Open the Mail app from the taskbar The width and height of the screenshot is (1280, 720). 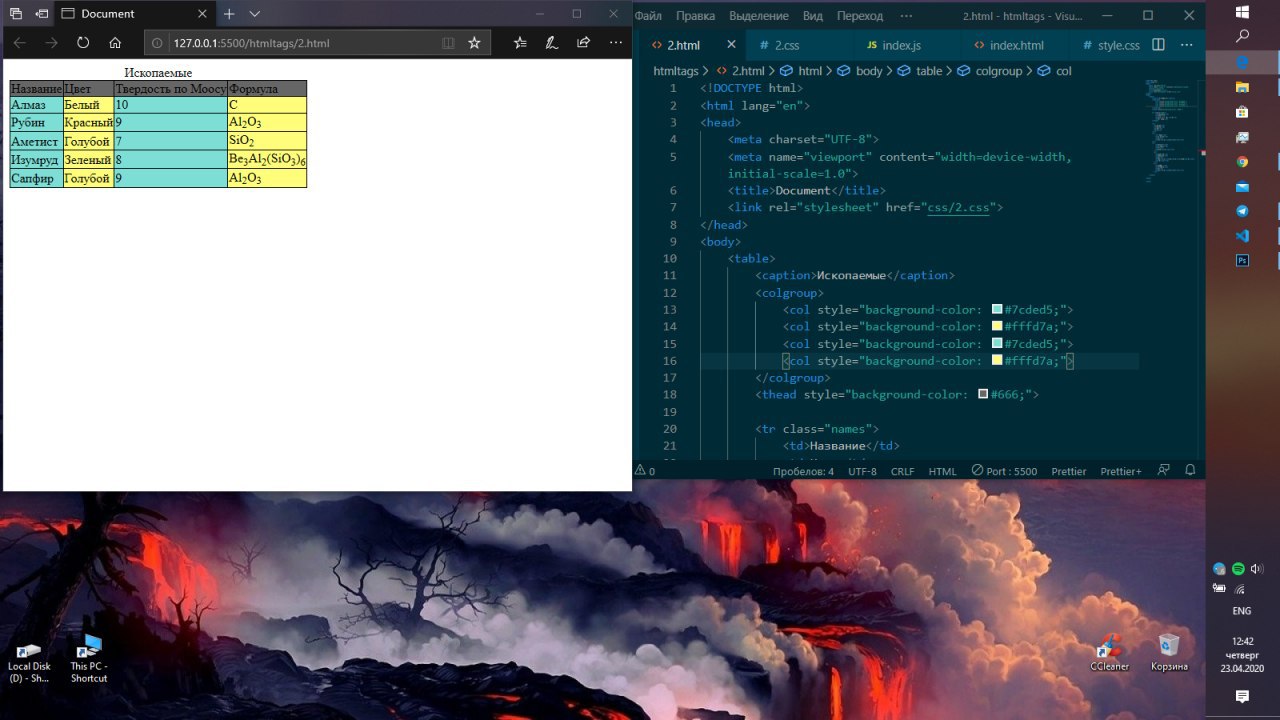click(x=1242, y=187)
